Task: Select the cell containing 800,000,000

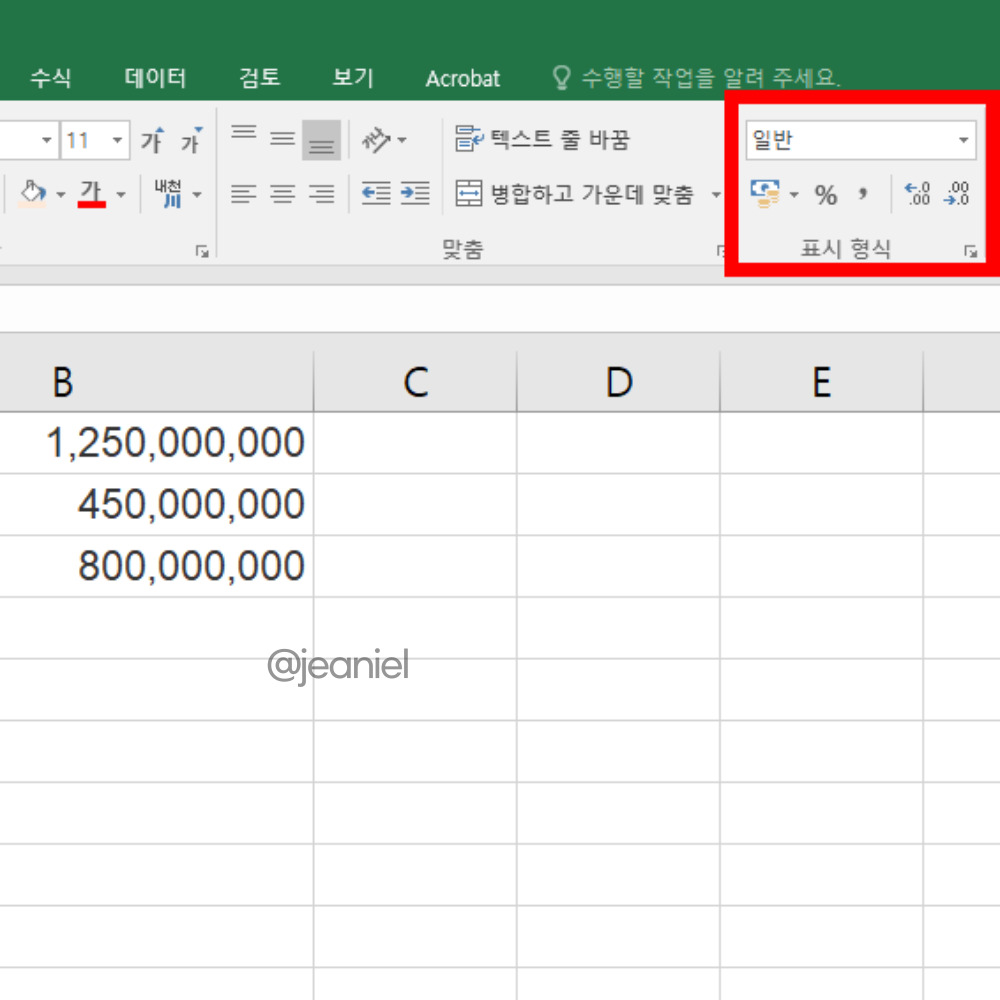Action: tap(156, 566)
